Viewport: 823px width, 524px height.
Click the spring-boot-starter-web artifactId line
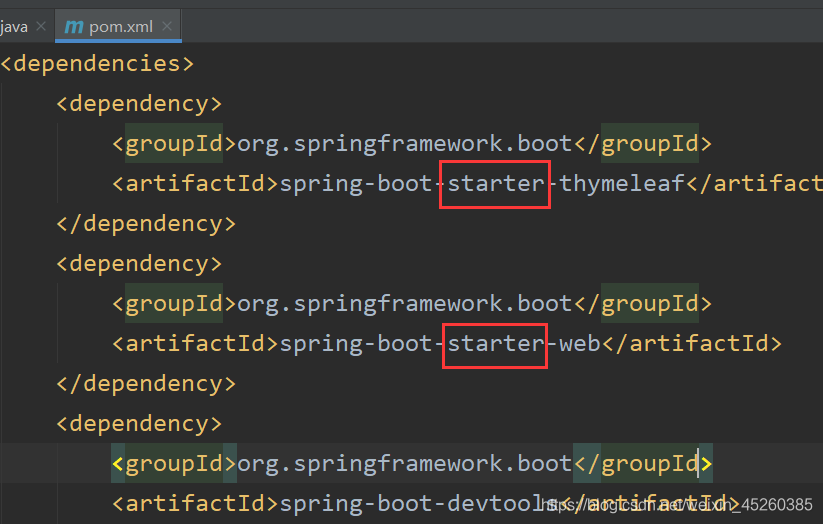tap(447, 343)
